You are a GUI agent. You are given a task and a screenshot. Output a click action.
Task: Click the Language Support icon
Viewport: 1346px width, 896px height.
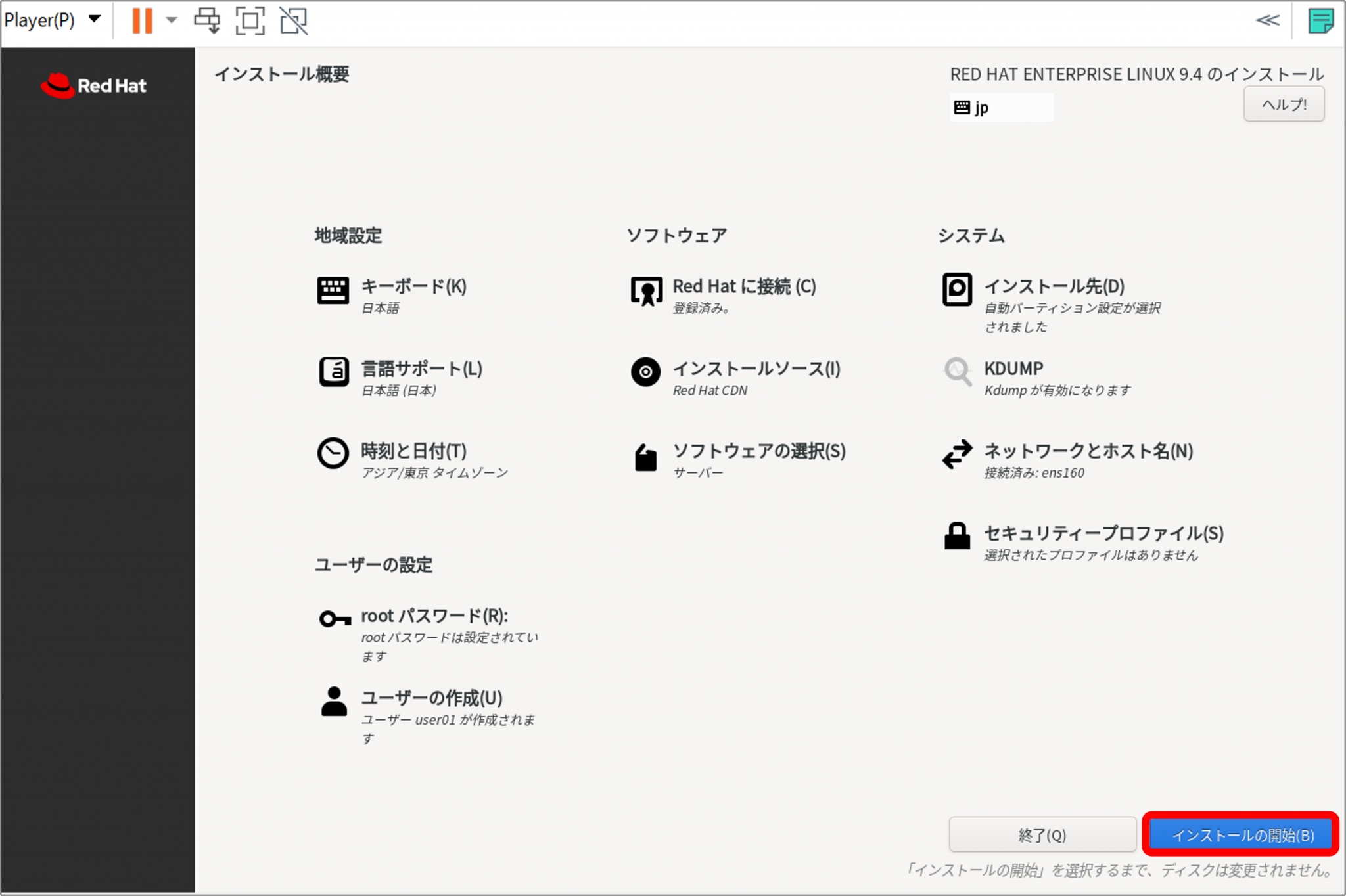click(333, 372)
